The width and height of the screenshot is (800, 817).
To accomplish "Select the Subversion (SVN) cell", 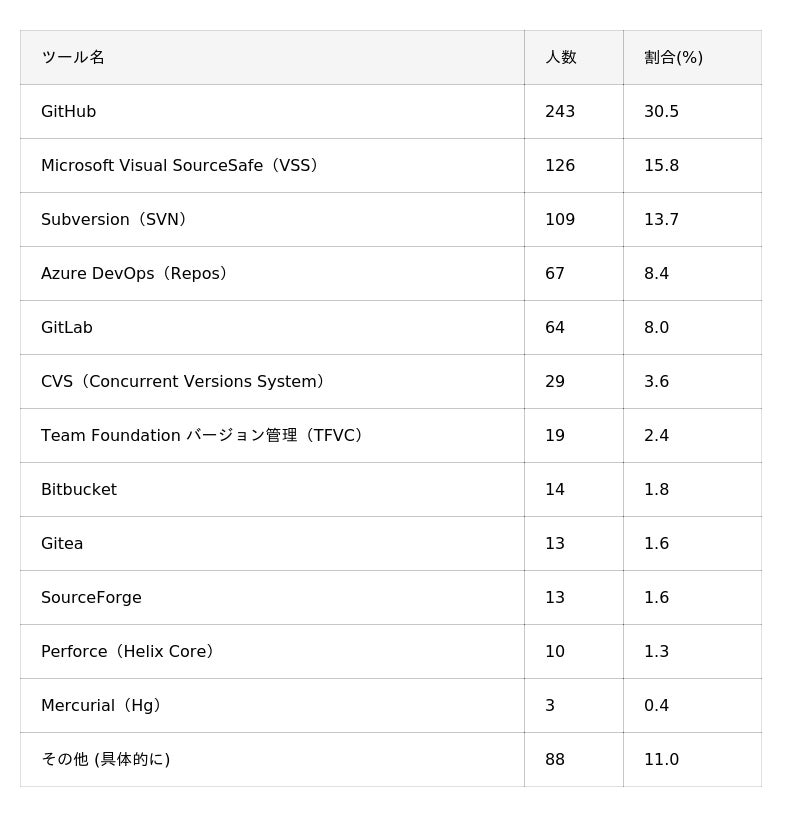I will click(272, 219).
